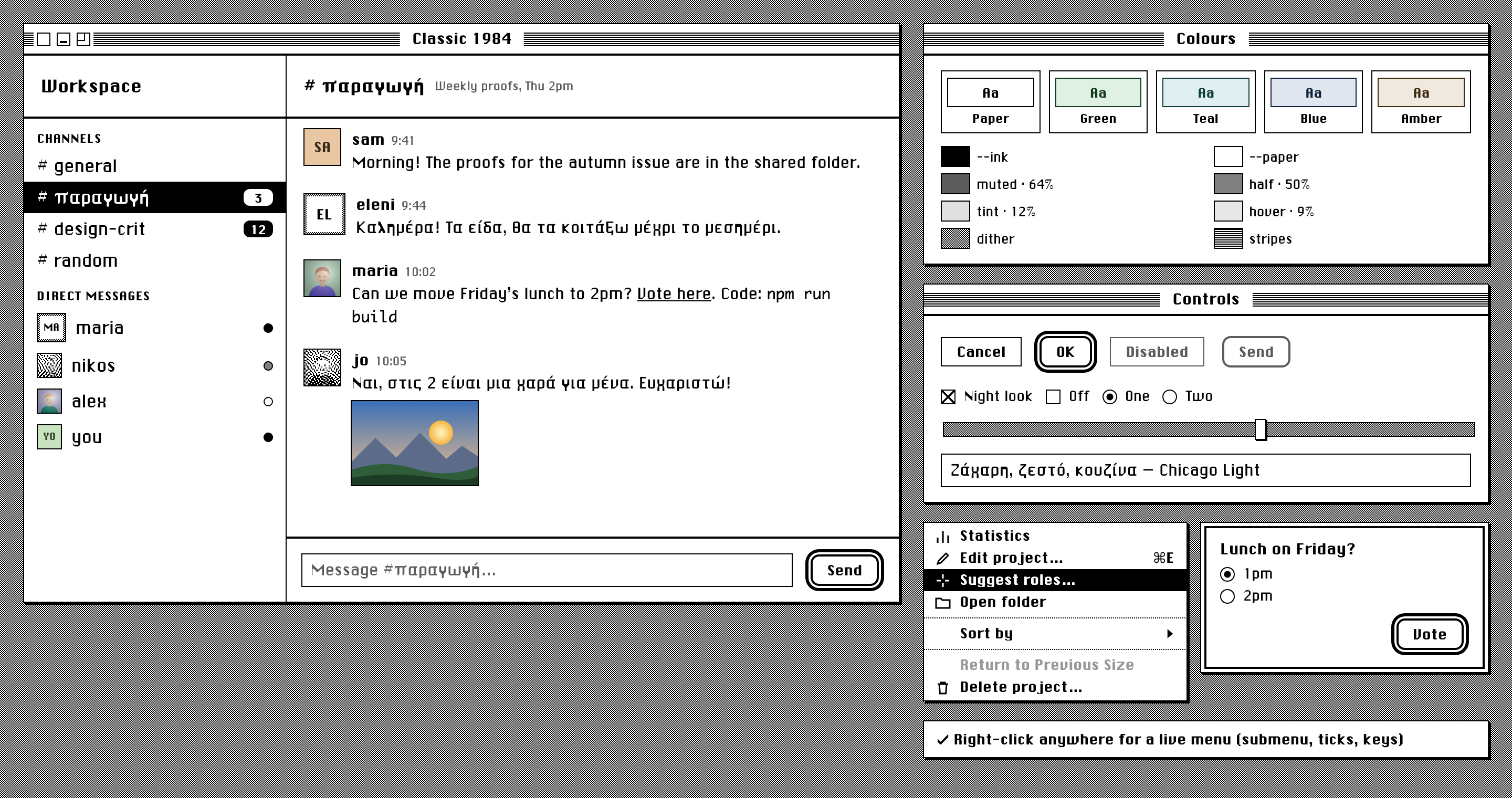Click alex's portrait avatar in sidebar
The image size is (1512, 798).
tap(49, 401)
